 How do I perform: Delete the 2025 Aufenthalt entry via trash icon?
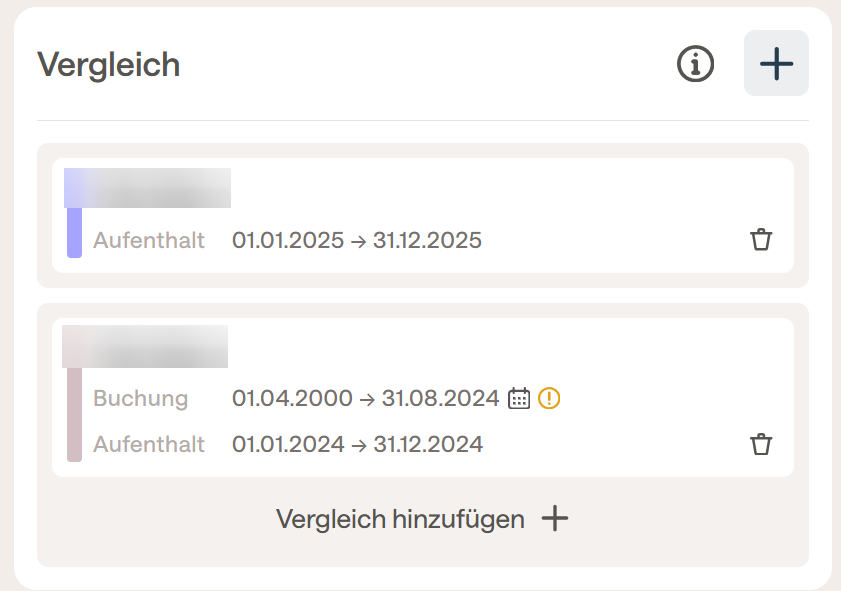pyautogui.click(x=761, y=240)
